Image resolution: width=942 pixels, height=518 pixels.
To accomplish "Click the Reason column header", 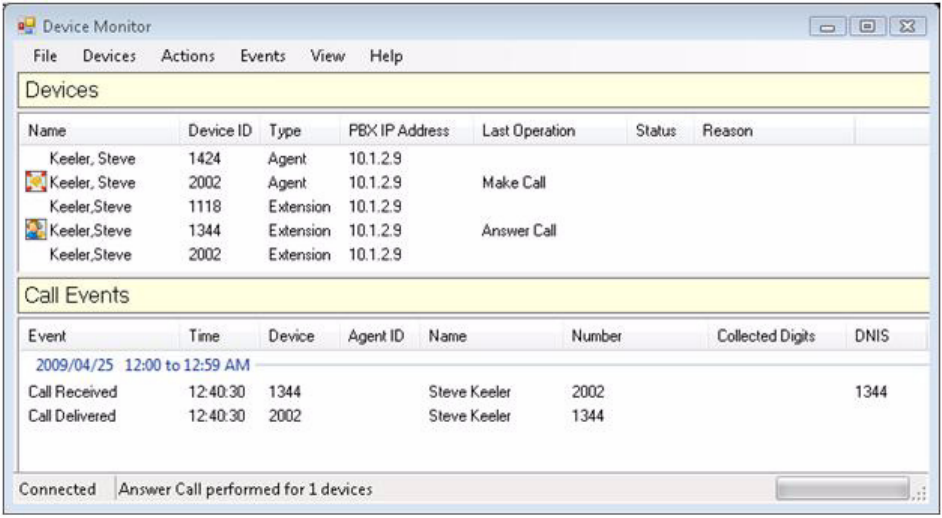I will click(x=774, y=131).
